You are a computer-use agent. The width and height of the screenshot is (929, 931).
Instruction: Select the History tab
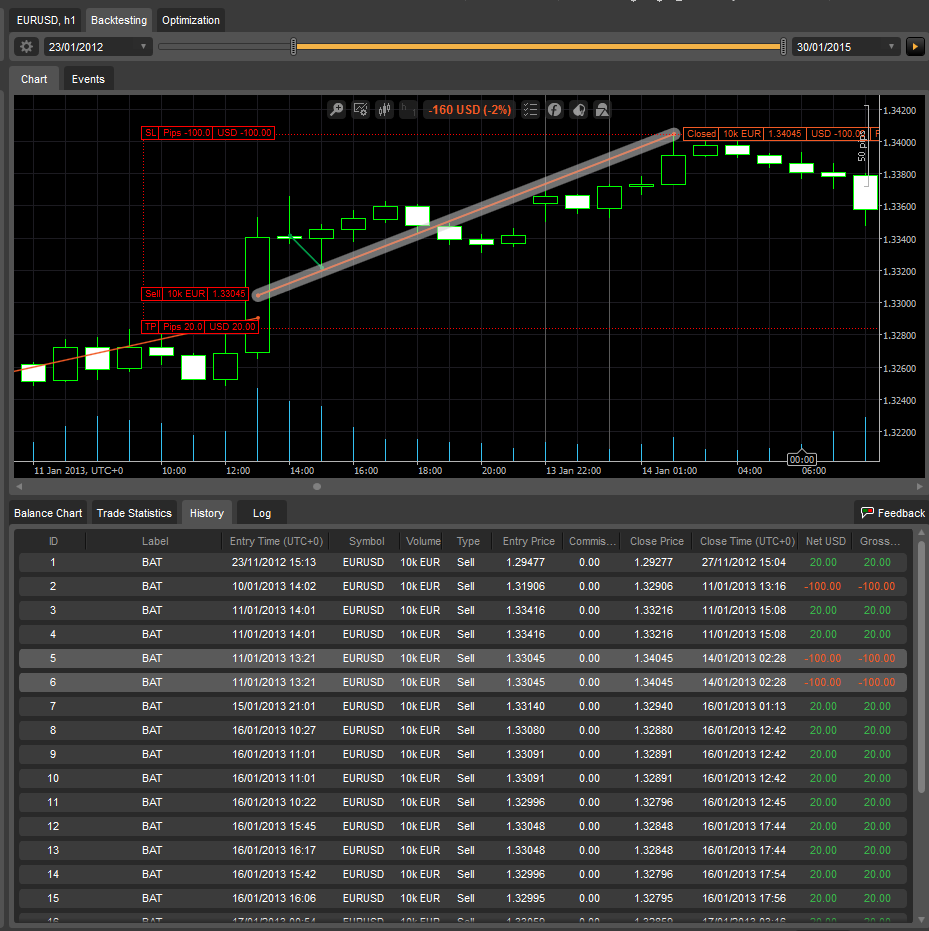[x=207, y=513]
